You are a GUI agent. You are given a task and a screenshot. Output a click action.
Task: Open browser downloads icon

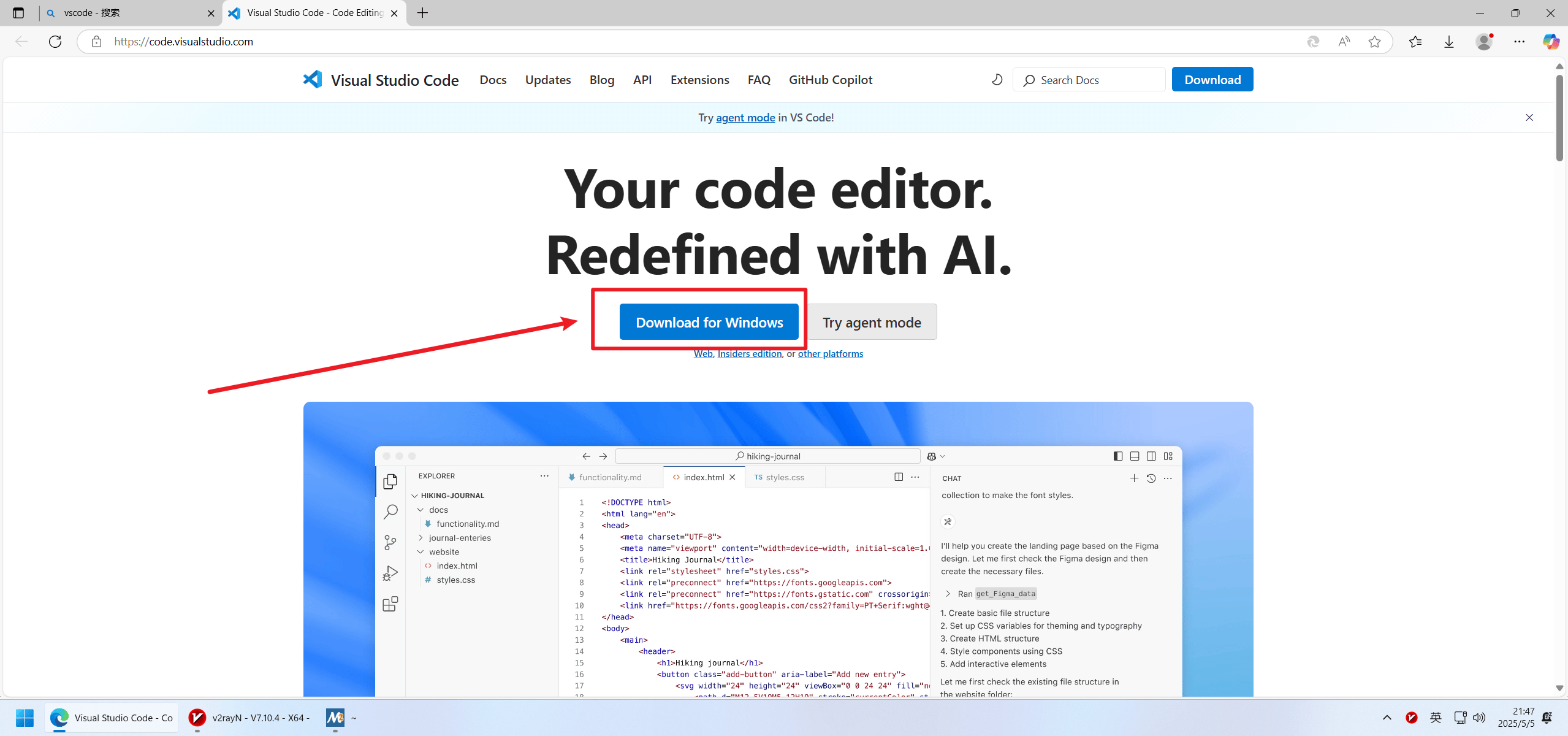[x=1449, y=42]
